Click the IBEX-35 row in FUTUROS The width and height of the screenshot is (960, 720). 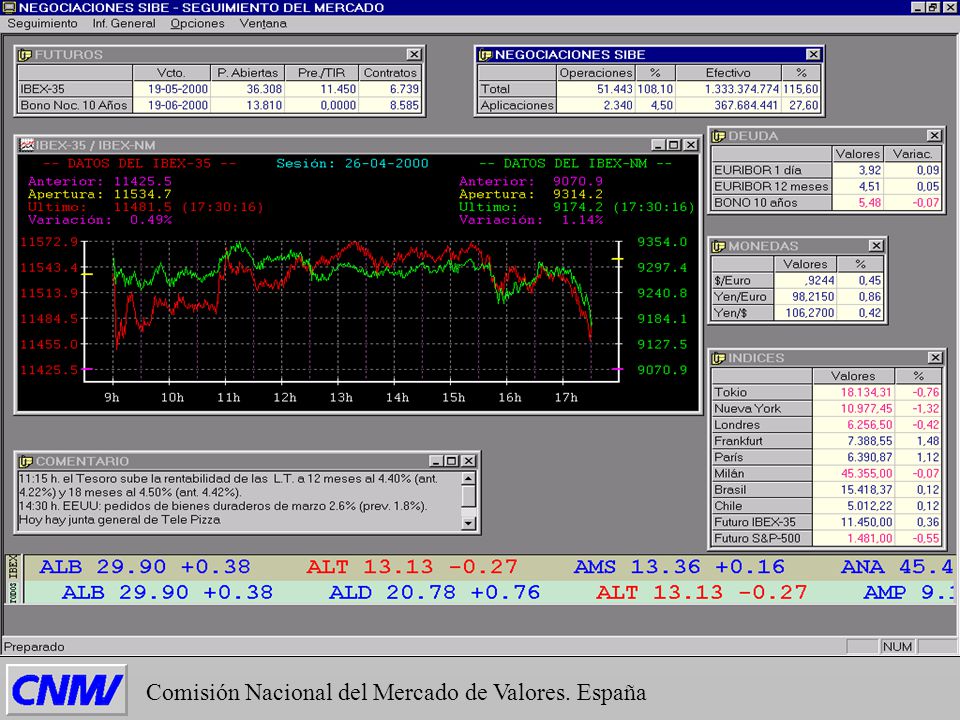click(220, 89)
